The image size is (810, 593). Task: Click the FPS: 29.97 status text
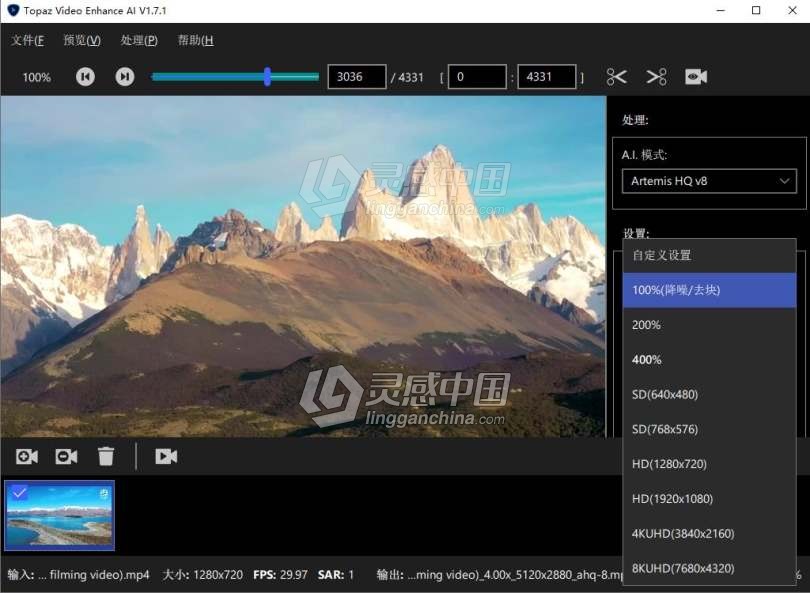coord(280,575)
